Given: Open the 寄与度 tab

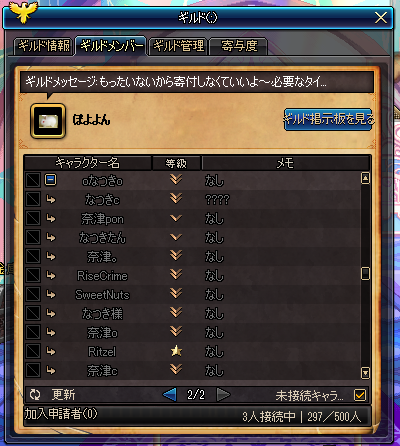Looking at the screenshot, I should click(x=239, y=46).
